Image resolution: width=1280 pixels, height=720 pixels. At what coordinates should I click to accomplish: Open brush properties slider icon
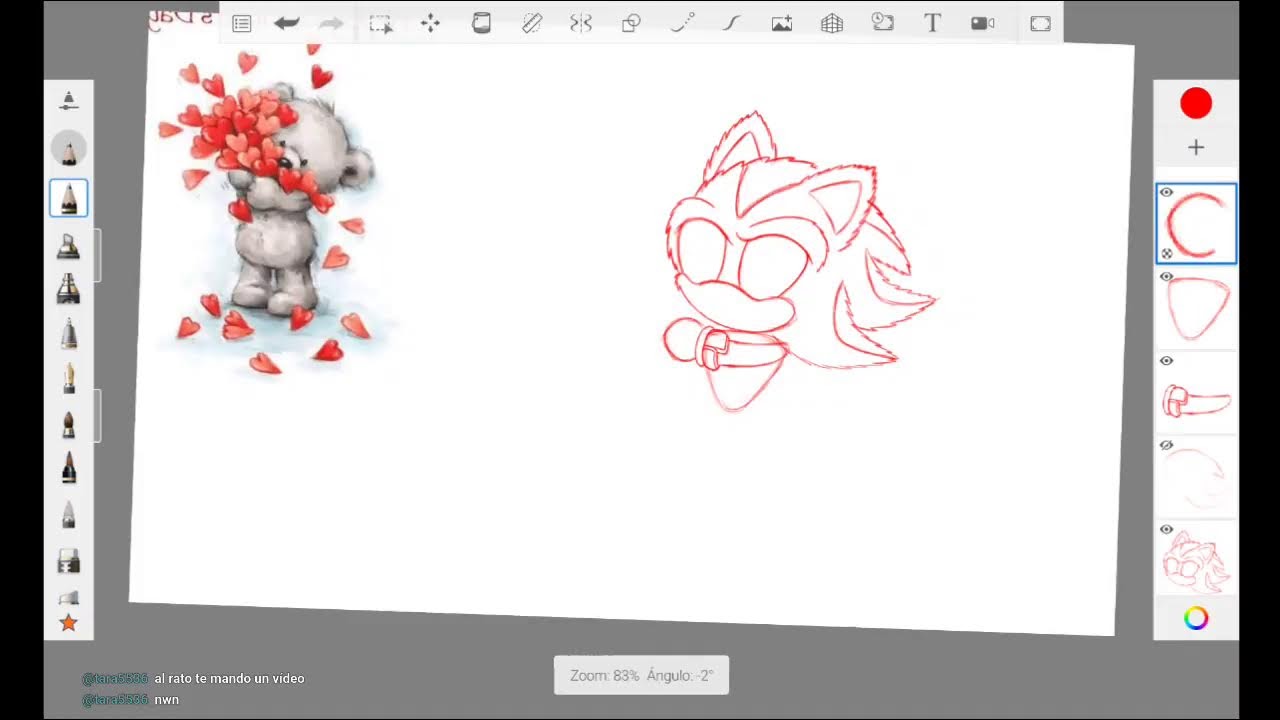tap(68, 101)
